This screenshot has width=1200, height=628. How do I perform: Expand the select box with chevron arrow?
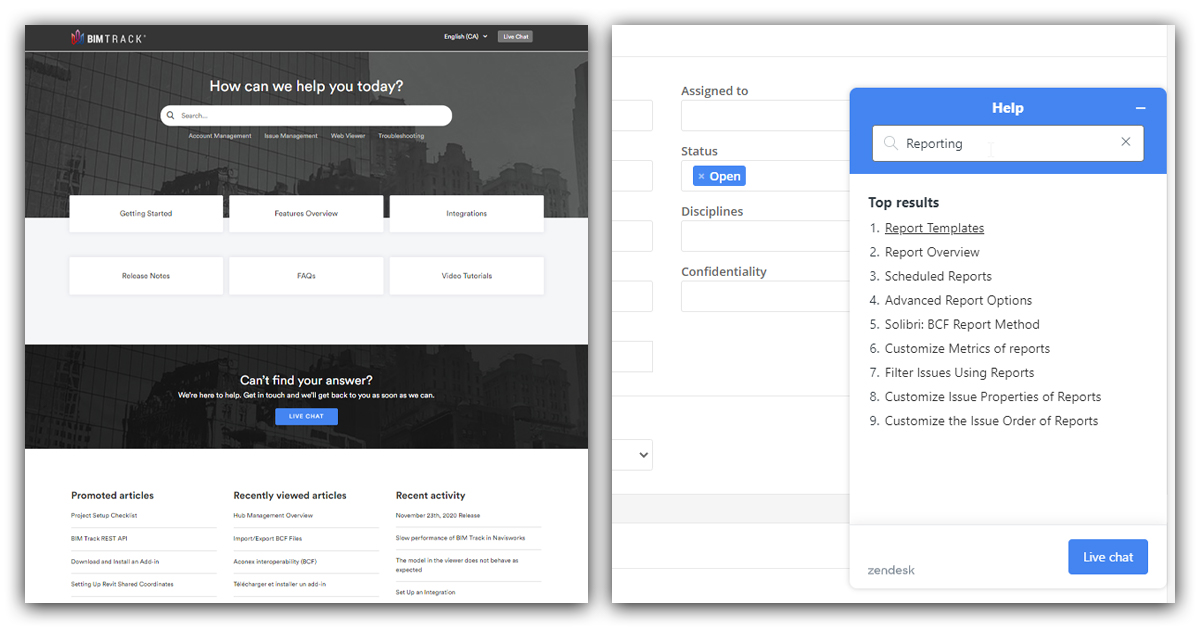click(633, 455)
